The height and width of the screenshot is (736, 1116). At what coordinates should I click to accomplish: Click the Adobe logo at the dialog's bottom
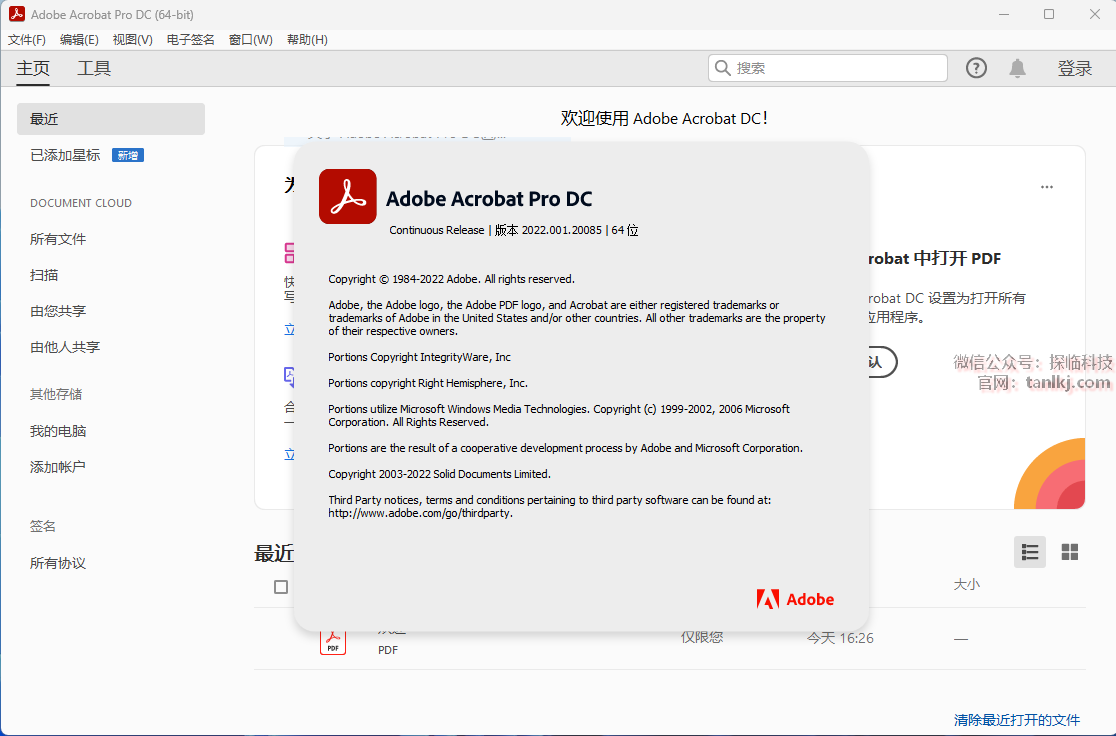[x=795, y=599]
